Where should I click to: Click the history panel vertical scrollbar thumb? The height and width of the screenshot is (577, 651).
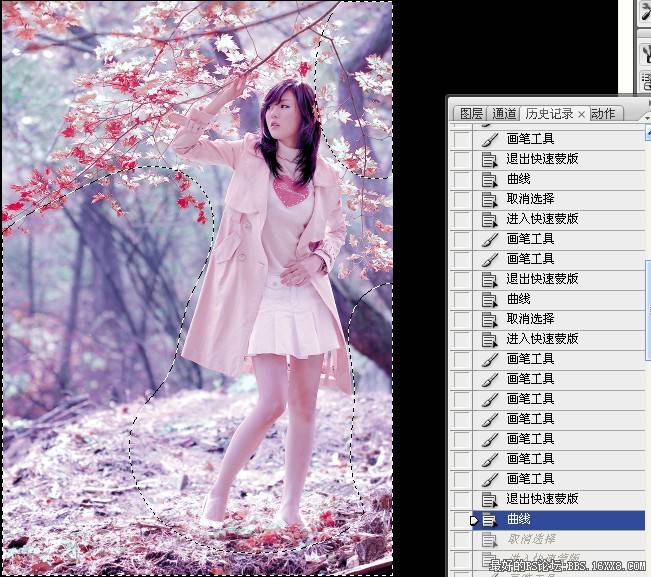coord(648,309)
